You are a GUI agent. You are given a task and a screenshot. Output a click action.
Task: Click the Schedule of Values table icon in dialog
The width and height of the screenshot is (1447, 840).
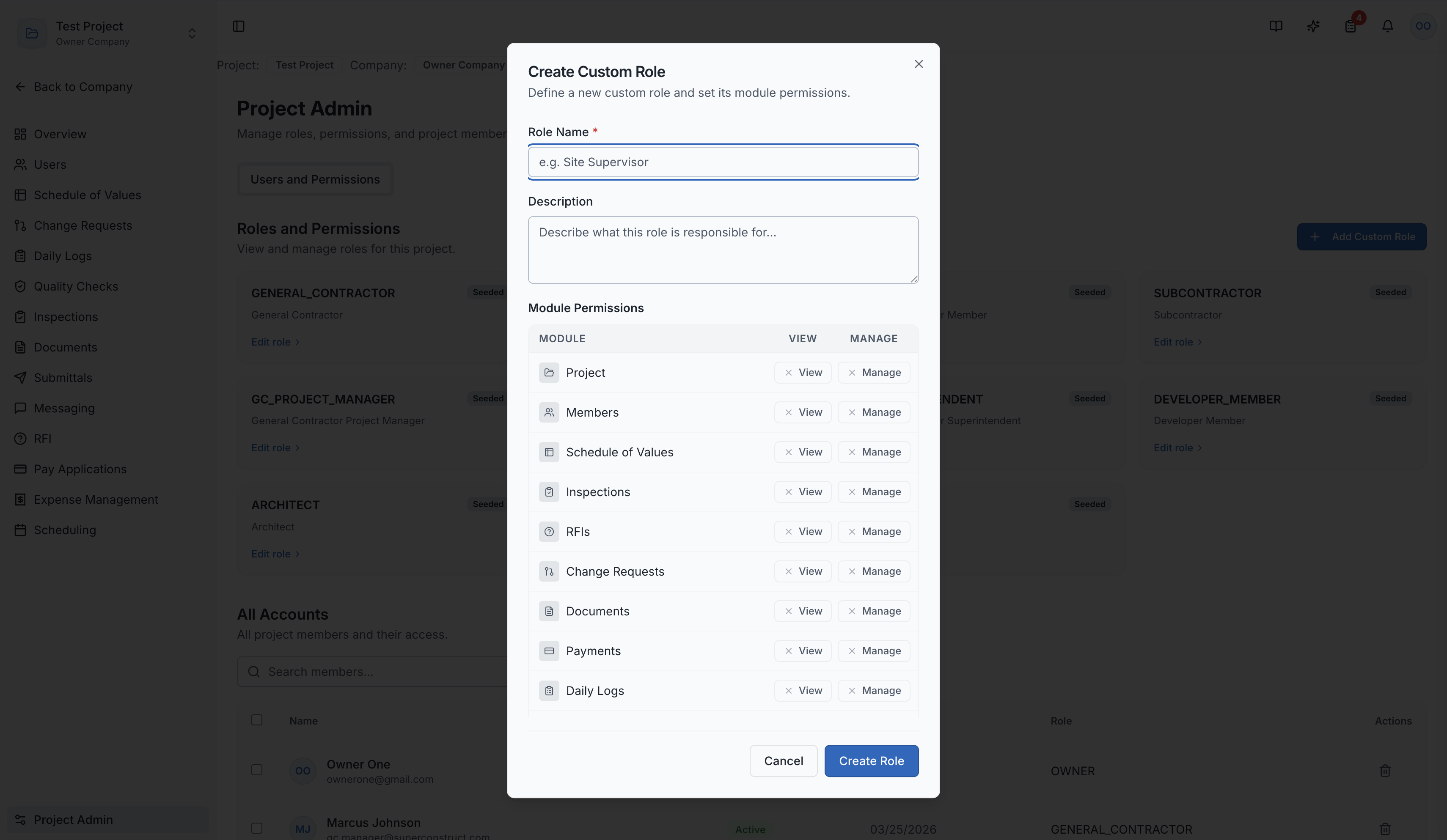click(549, 452)
